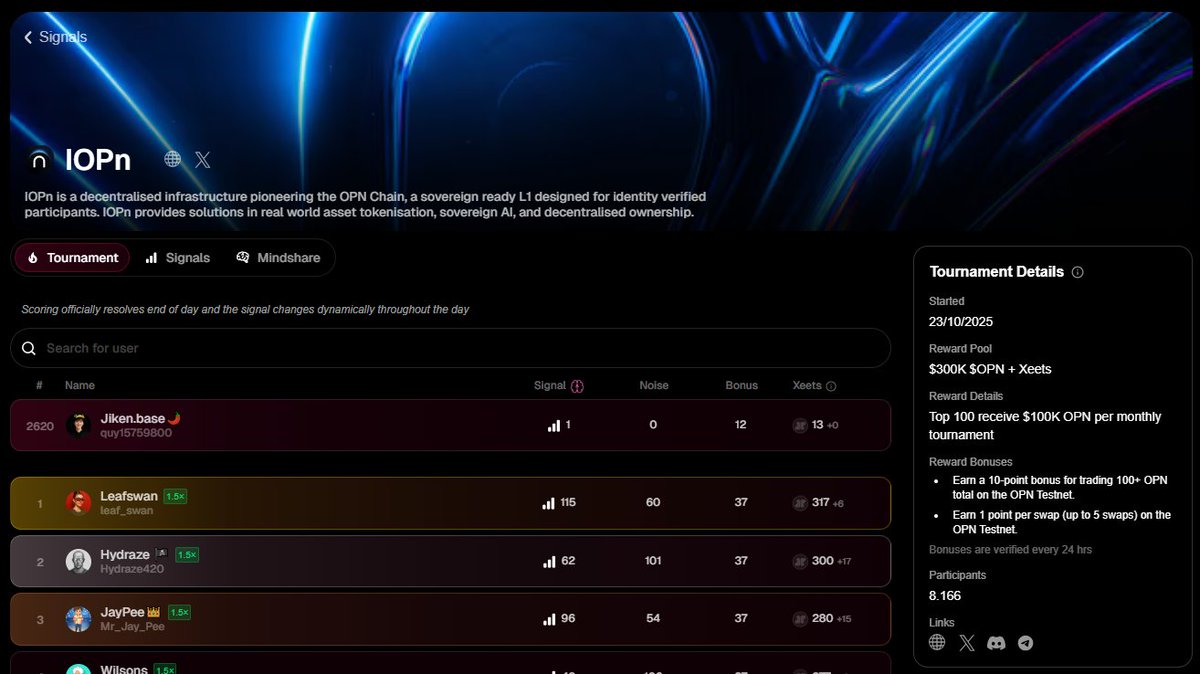Switch to the Mindshare tab
1200x674 pixels.
(x=278, y=258)
